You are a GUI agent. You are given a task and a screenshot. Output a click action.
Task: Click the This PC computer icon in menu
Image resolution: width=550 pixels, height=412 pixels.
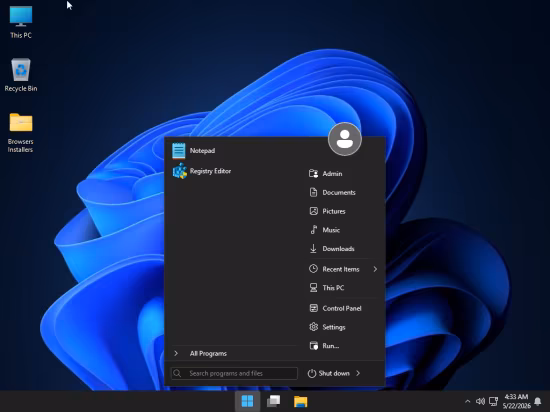313,288
